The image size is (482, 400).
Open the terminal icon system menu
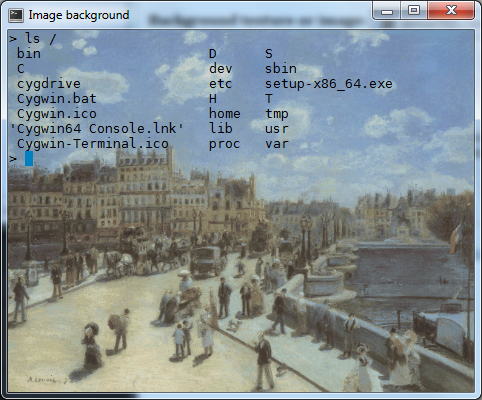point(16,15)
